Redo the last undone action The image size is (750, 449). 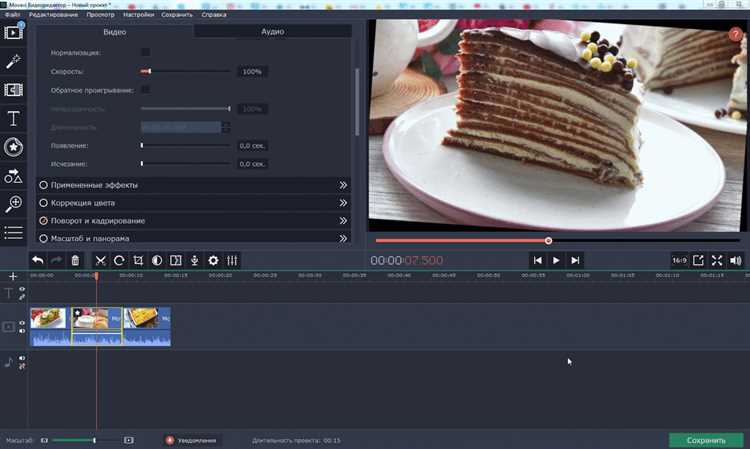tap(56, 260)
